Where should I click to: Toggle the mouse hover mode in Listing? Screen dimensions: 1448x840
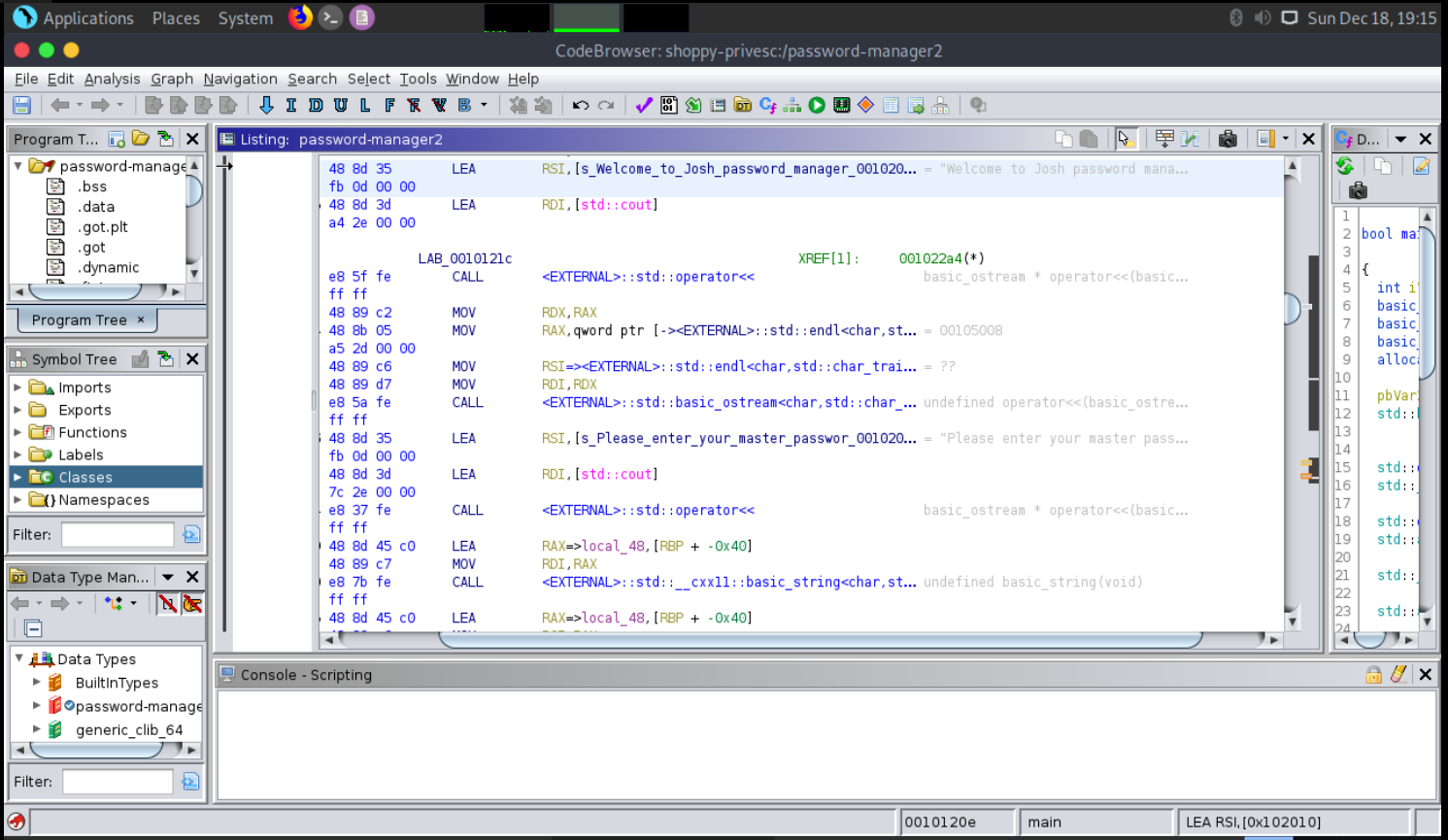[x=1125, y=139]
